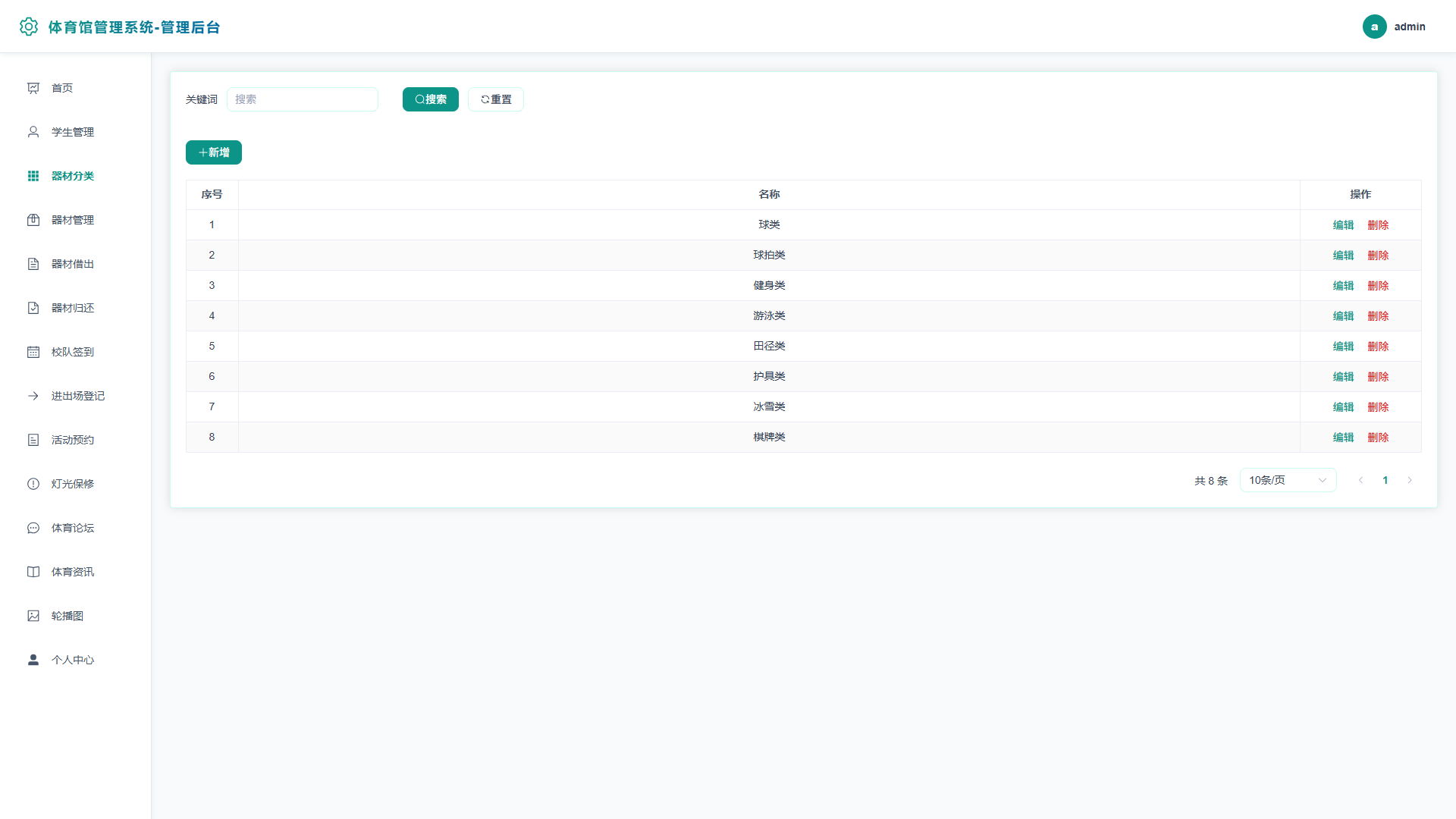Select the 学生管理 user icon

click(33, 132)
